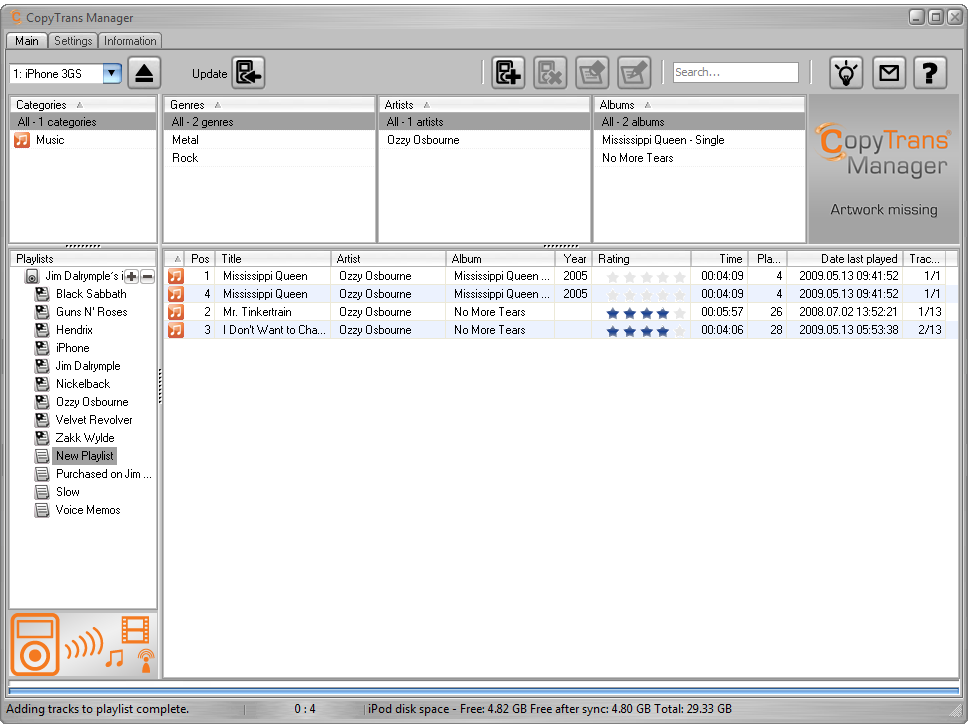Click the Slow playlist icon
The width and height of the screenshot is (968, 724).
[42, 492]
